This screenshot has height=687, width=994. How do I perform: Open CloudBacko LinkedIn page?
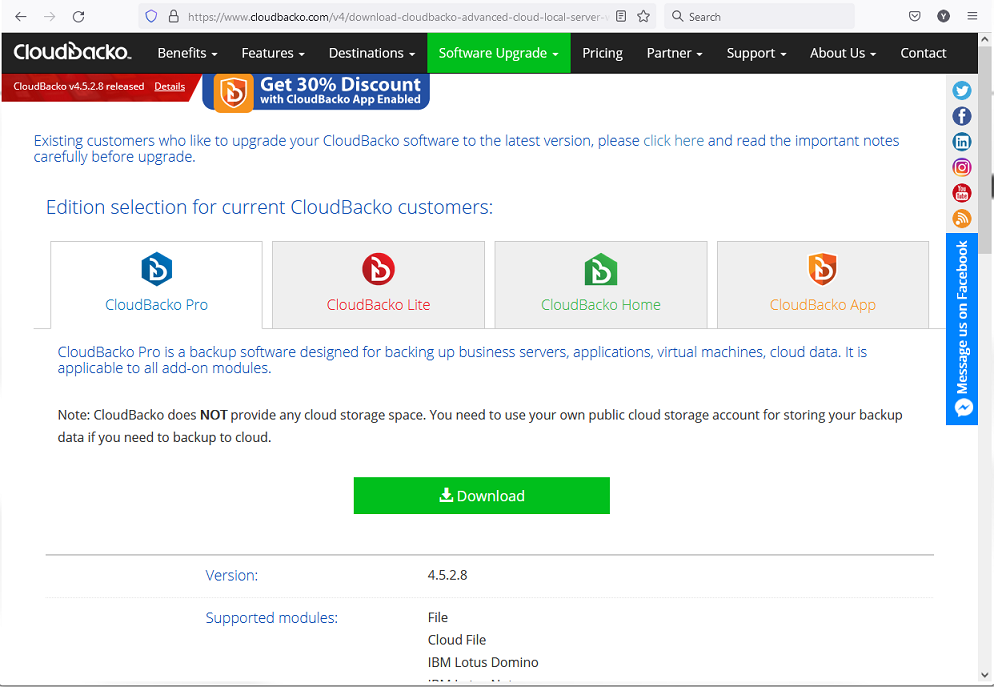[x=962, y=141]
